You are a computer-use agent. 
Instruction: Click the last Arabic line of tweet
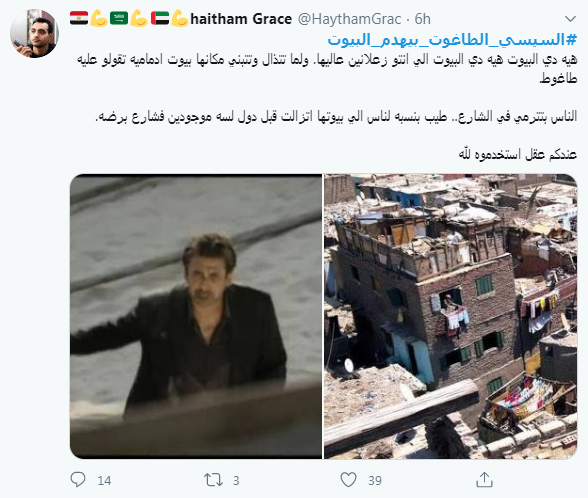tap(518, 154)
